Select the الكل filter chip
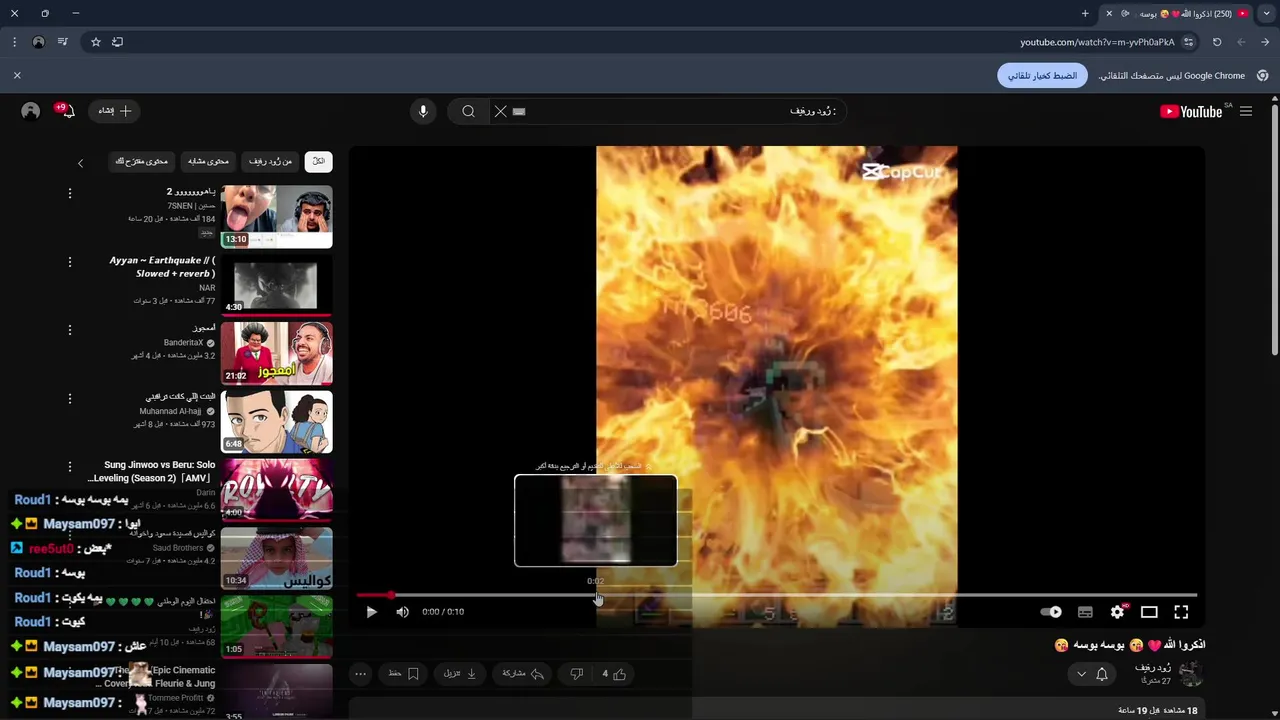The height and width of the screenshot is (720, 1280). pos(318,161)
